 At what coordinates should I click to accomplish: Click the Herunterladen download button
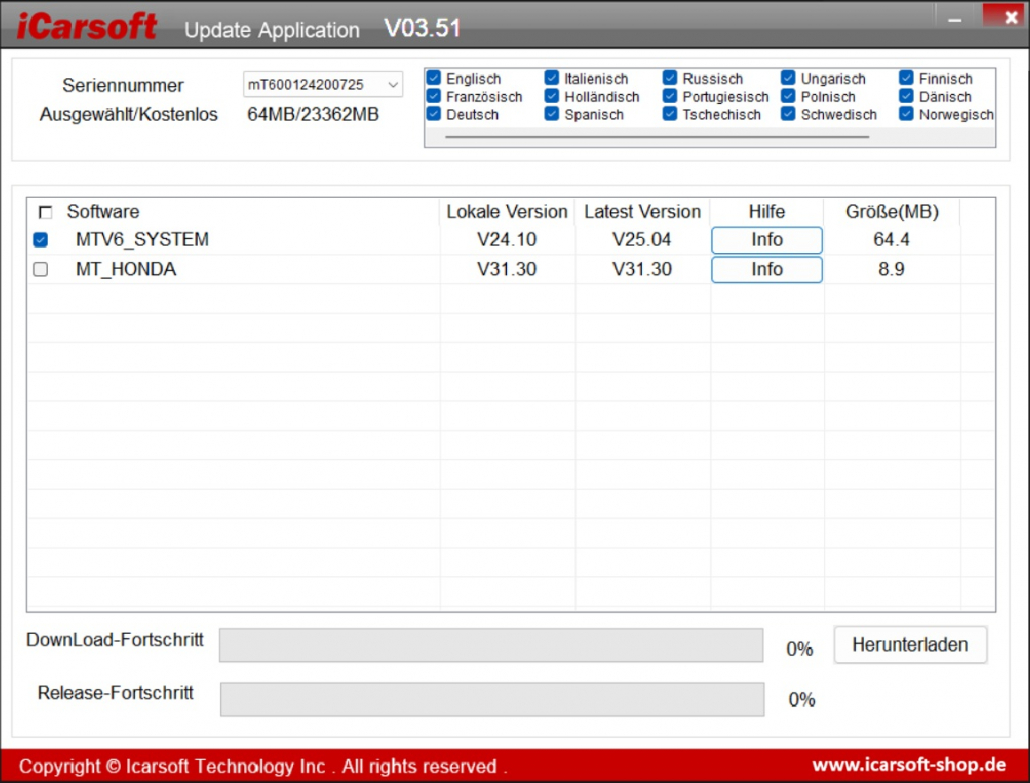[910, 645]
